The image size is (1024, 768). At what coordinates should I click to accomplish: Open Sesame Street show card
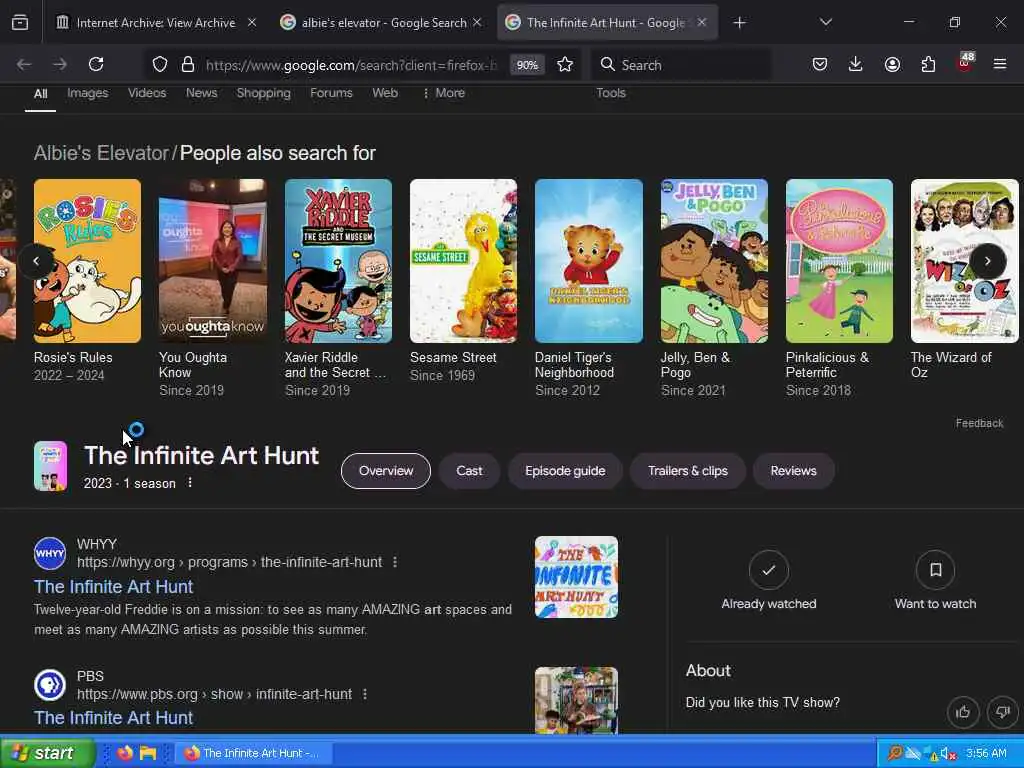[x=463, y=281]
